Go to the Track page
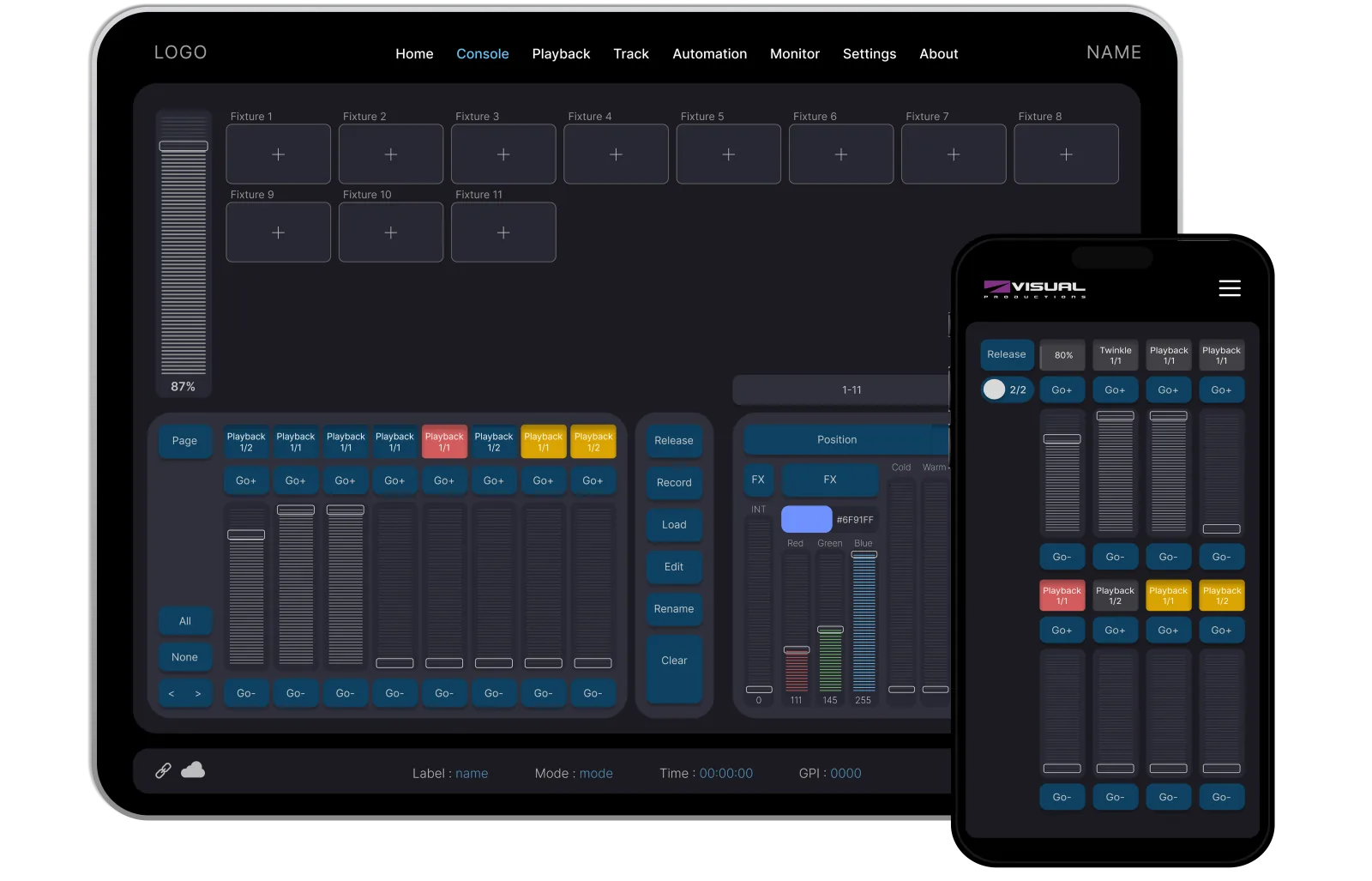Viewport: 1372px width, 881px height. point(631,54)
